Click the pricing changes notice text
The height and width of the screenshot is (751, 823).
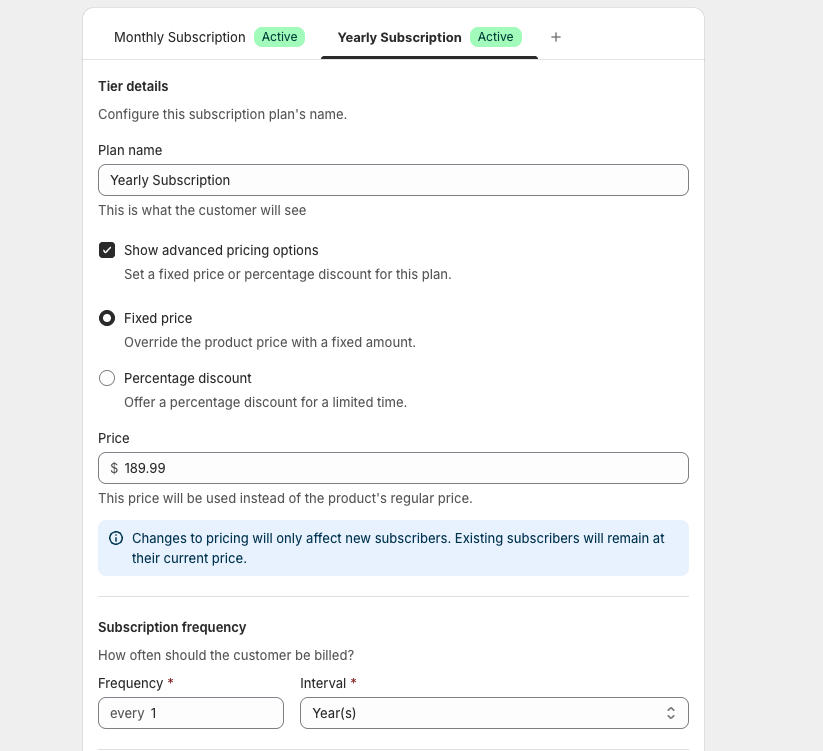coord(398,548)
